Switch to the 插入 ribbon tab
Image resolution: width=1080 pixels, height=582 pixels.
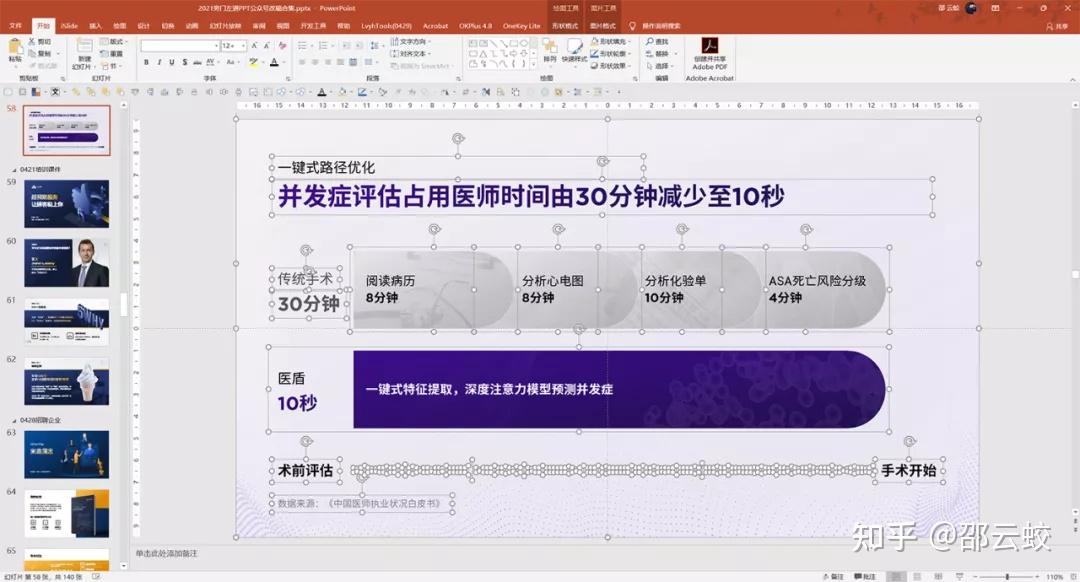point(94,26)
